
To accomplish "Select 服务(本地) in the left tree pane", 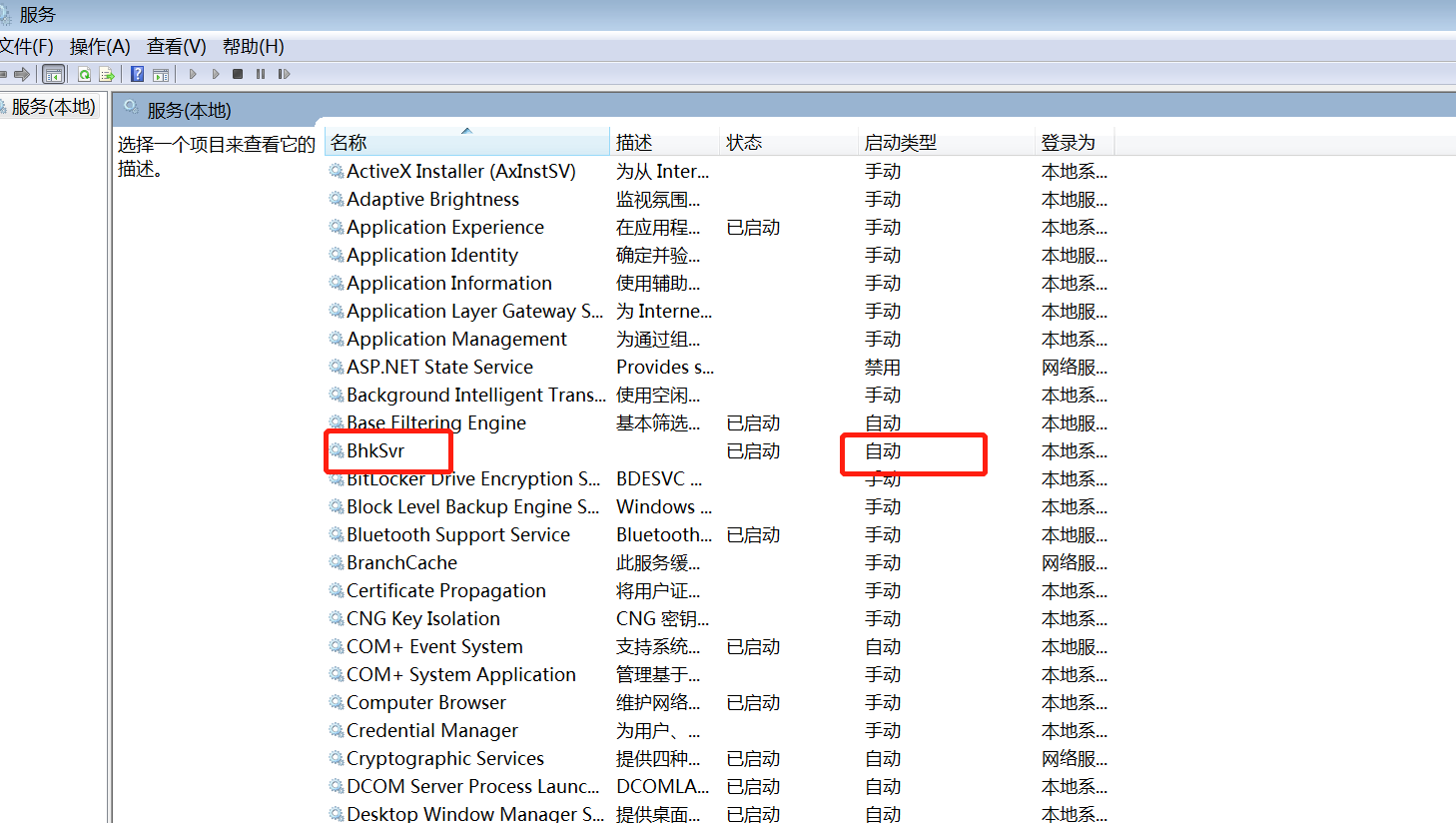I will pyautogui.click(x=53, y=107).
